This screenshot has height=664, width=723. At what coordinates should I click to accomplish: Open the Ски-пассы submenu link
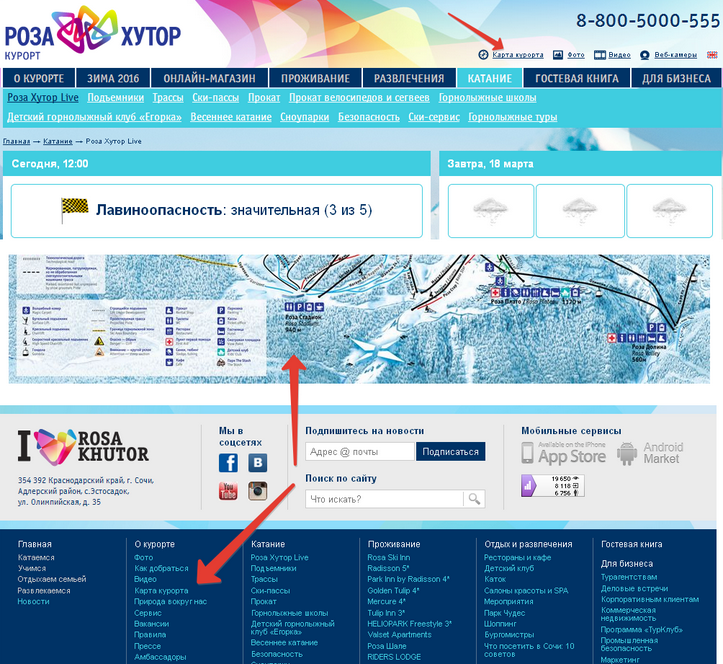click(215, 98)
